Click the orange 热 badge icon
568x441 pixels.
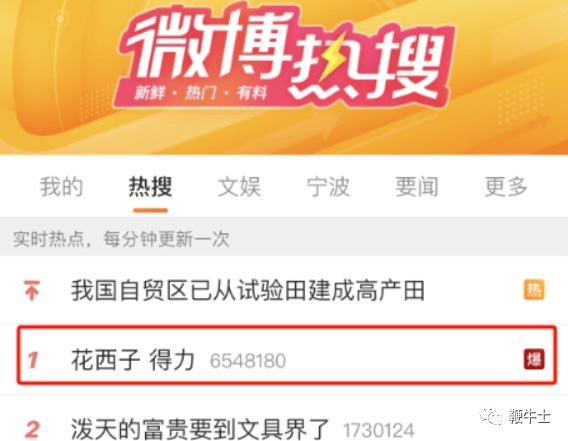click(534, 290)
